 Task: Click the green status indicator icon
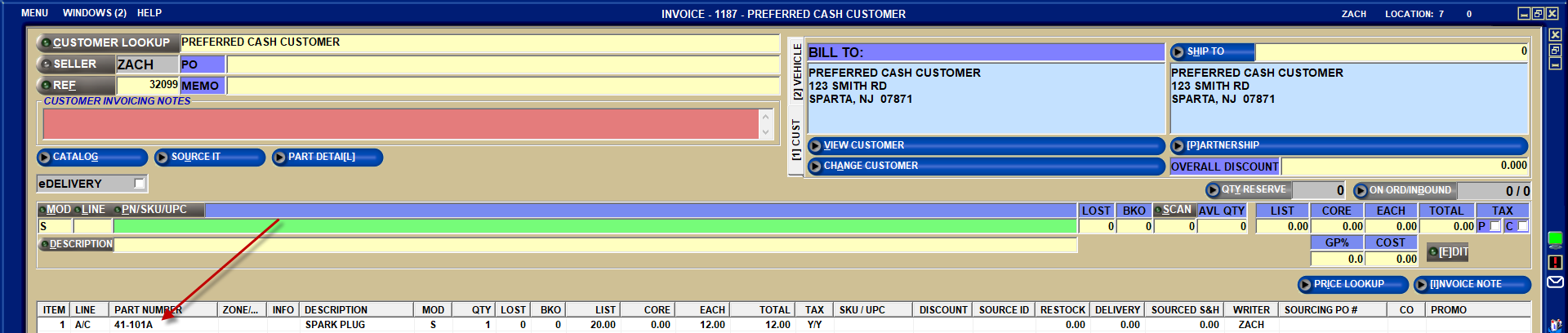[x=1555, y=239]
